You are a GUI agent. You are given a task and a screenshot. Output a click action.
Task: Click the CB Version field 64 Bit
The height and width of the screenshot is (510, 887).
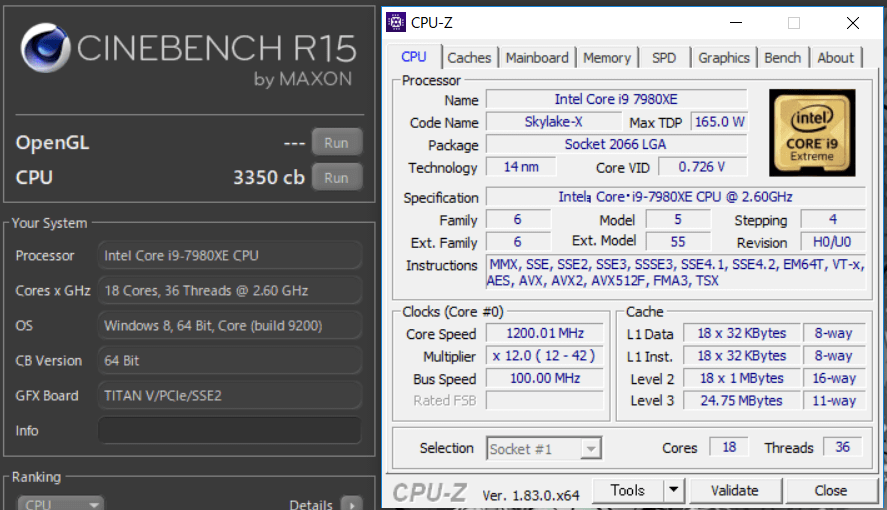pyautogui.click(x=230, y=361)
